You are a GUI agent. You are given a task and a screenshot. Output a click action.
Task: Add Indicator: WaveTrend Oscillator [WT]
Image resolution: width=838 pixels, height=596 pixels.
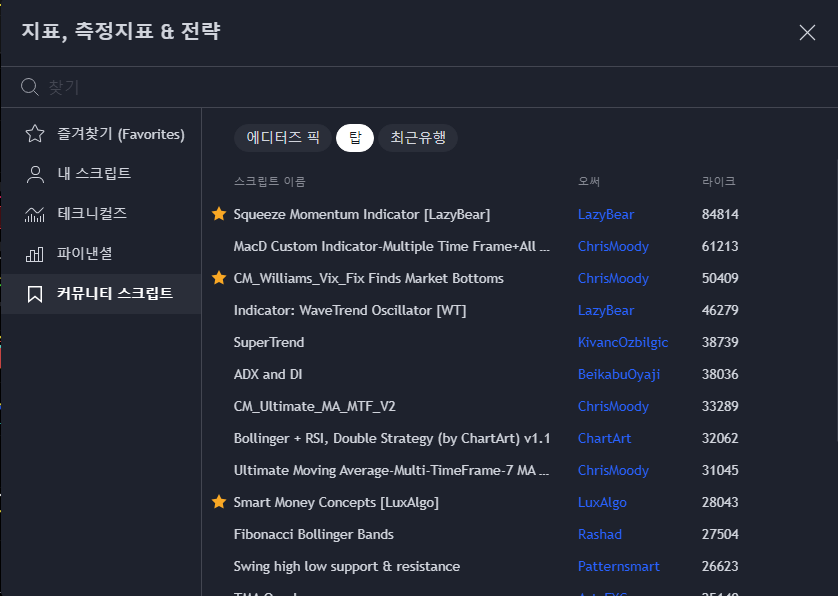(x=350, y=311)
